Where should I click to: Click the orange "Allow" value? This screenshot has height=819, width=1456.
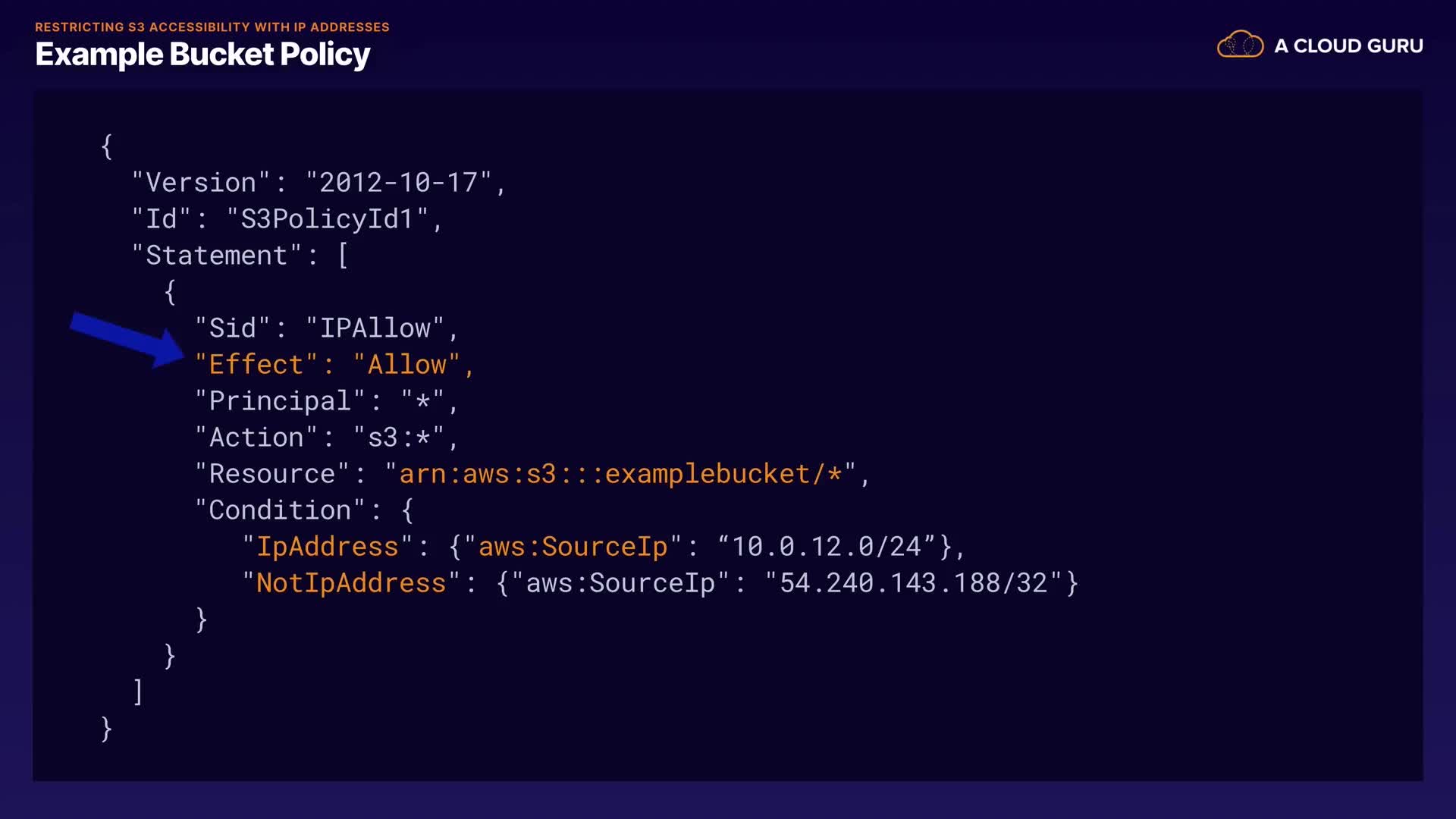(406, 365)
